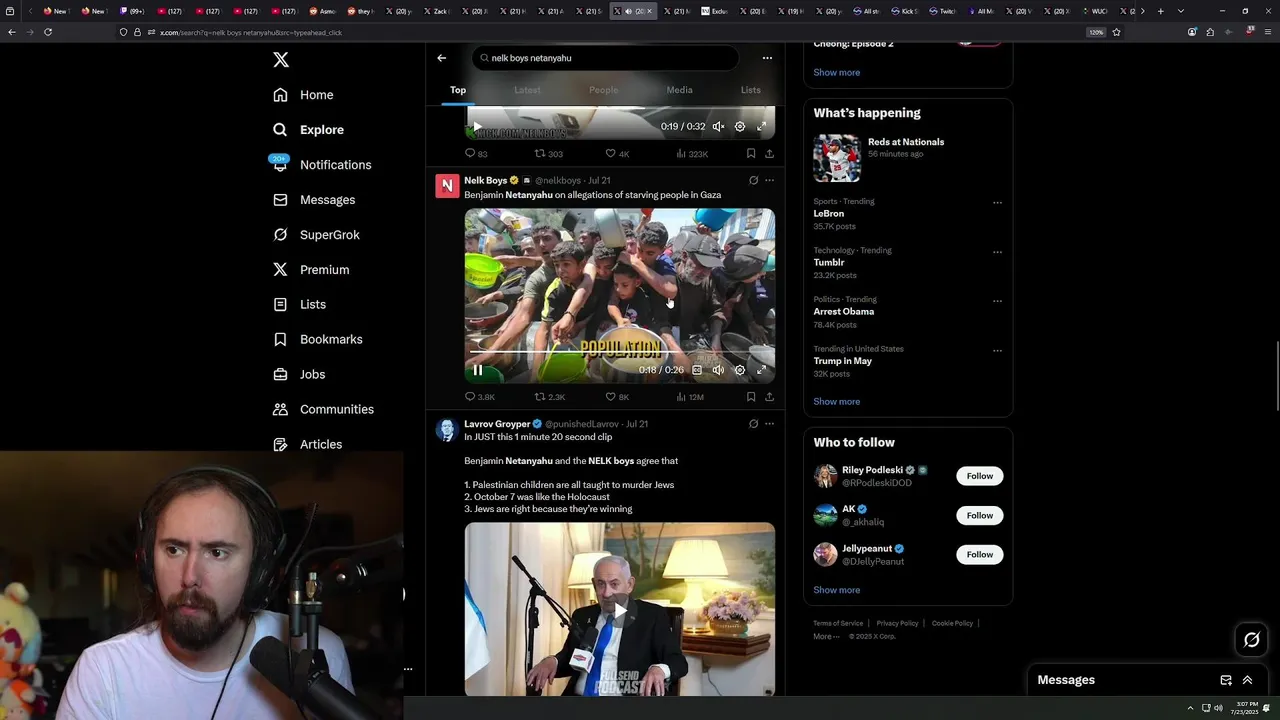Switch to the Top tab
The image size is (1280, 720).
(x=458, y=90)
